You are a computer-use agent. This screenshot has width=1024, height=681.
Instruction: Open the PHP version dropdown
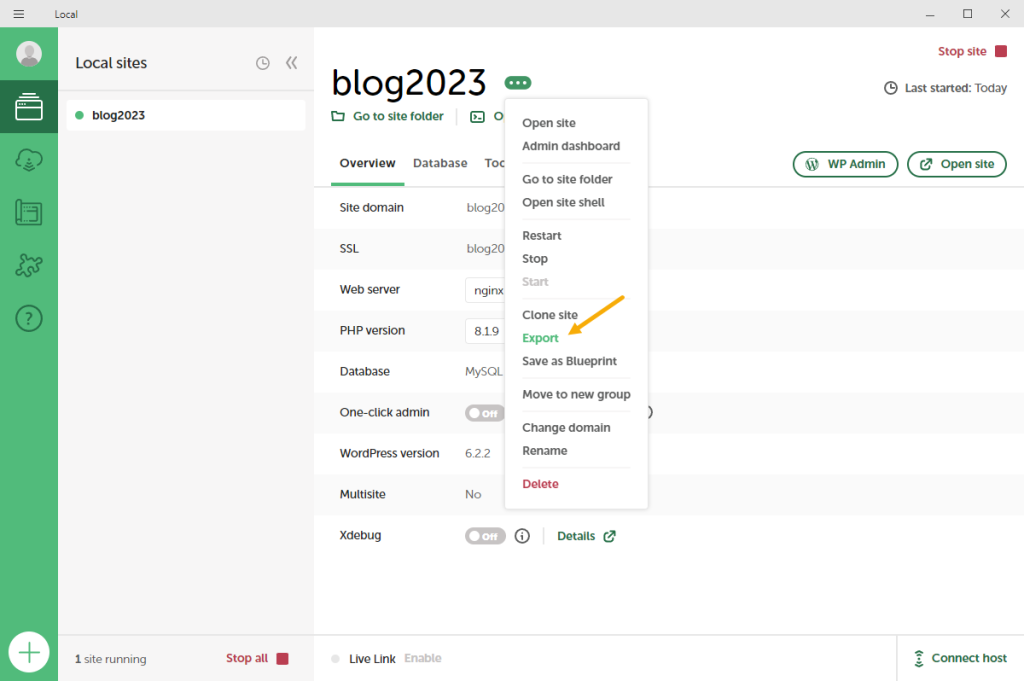pyautogui.click(x=486, y=331)
